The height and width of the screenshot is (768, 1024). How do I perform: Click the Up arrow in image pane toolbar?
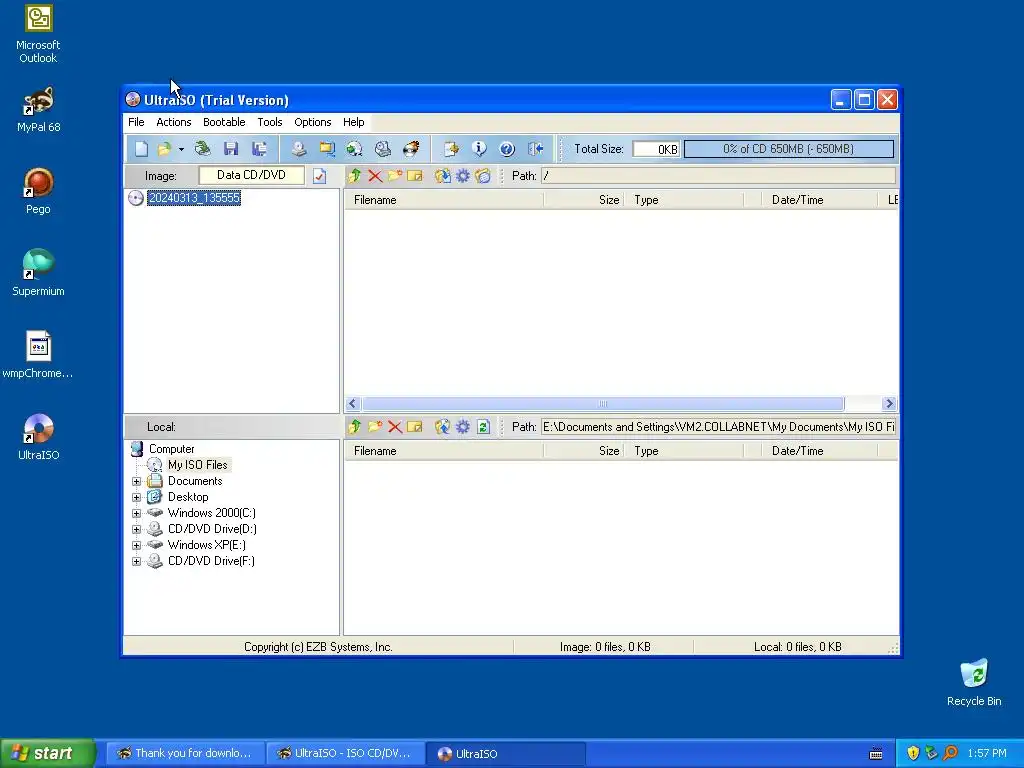355,176
